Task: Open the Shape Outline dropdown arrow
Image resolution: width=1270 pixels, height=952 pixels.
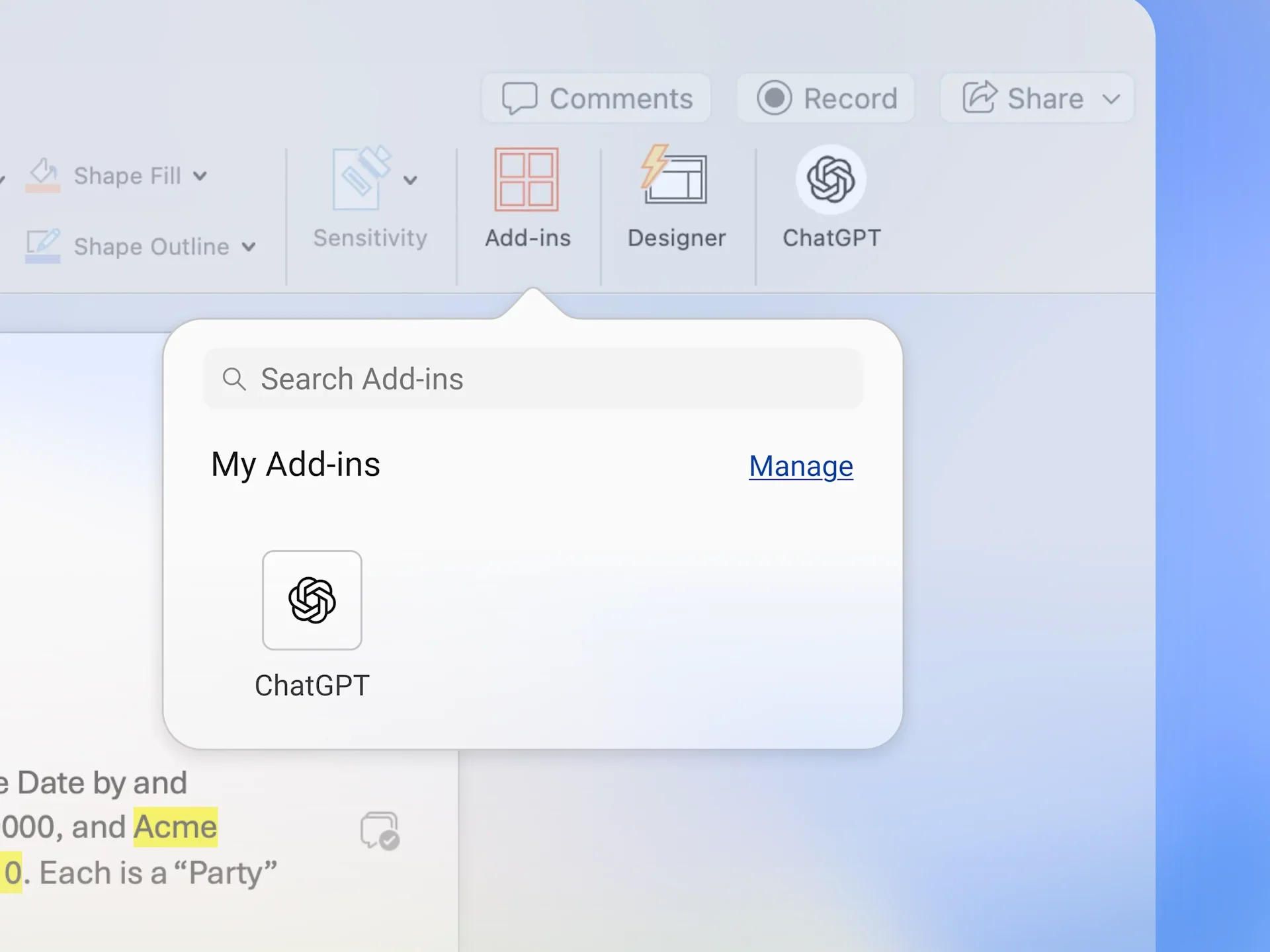Action: tap(249, 247)
